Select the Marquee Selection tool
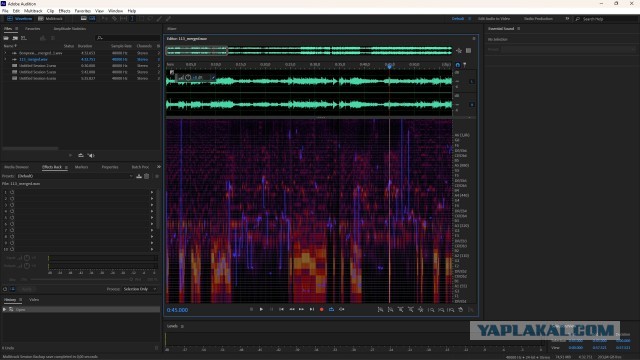Viewport: 640px width, 360px height. [141, 19]
